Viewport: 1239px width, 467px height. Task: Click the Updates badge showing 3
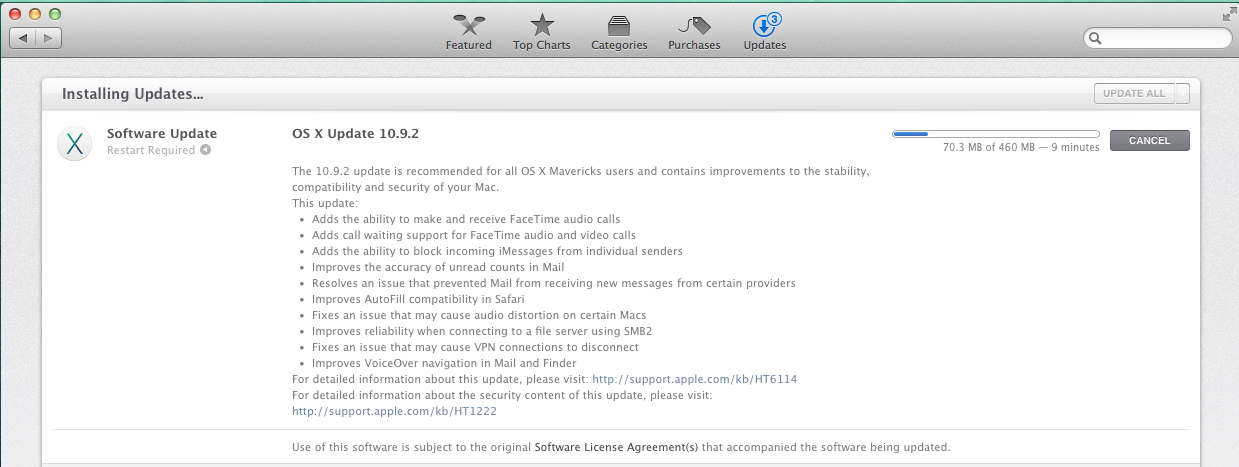point(775,18)
